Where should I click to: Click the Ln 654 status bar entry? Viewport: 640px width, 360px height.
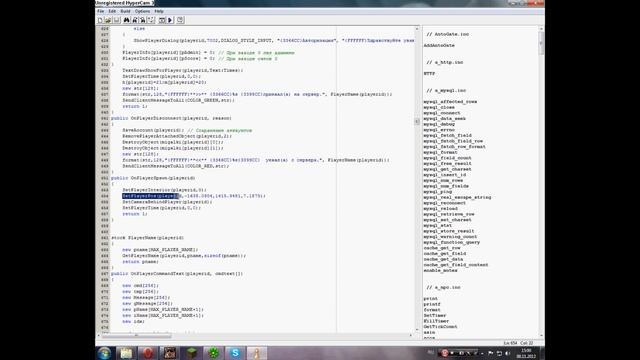coord(510,343)
